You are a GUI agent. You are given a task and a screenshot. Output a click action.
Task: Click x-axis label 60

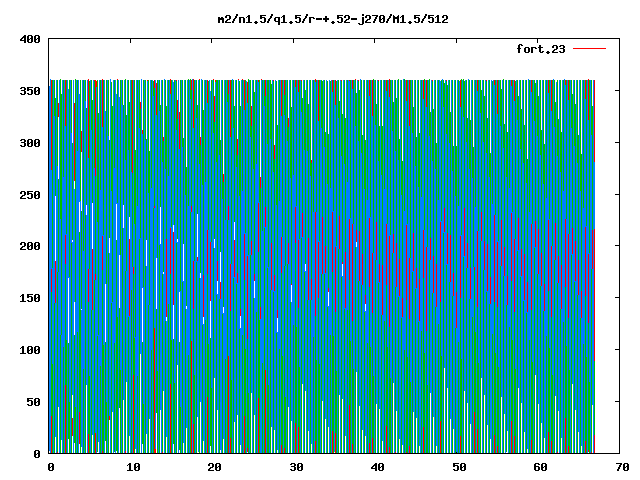541,467
